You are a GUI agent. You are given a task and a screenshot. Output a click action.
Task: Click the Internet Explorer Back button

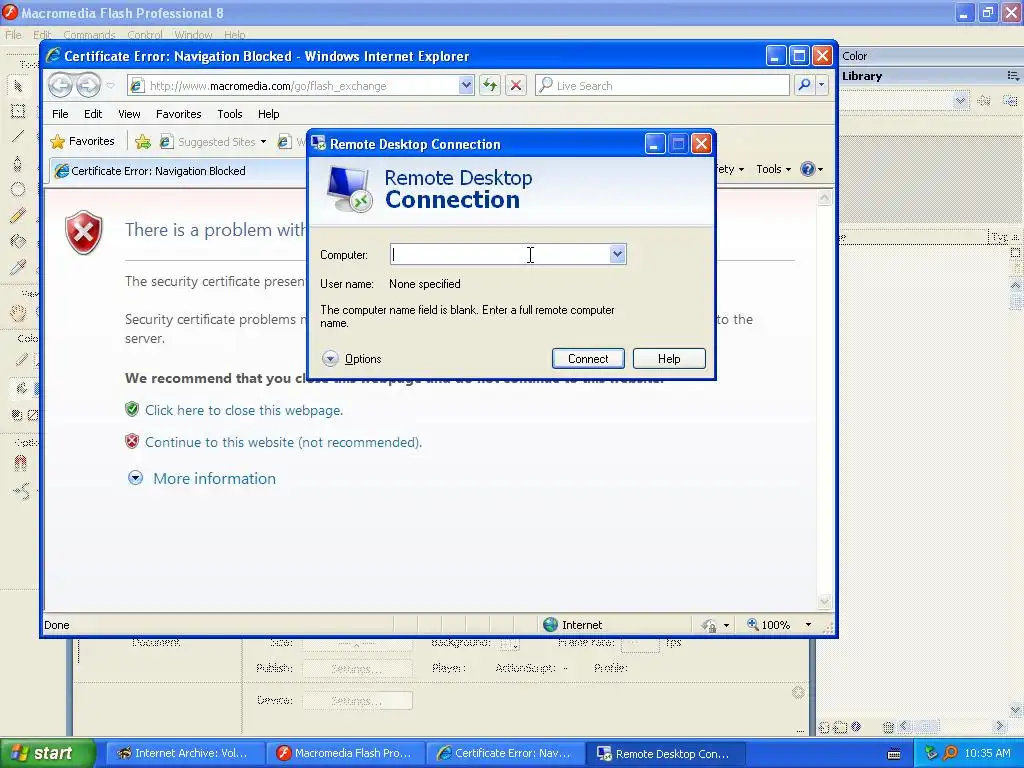[x=60, y=85]
